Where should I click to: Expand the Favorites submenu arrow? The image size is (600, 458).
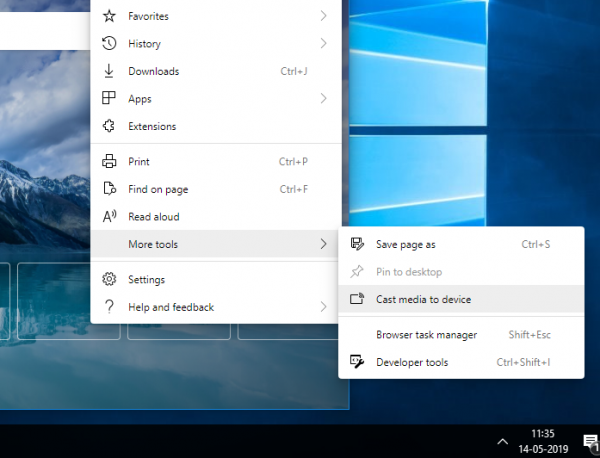click(x=323, y=16)
